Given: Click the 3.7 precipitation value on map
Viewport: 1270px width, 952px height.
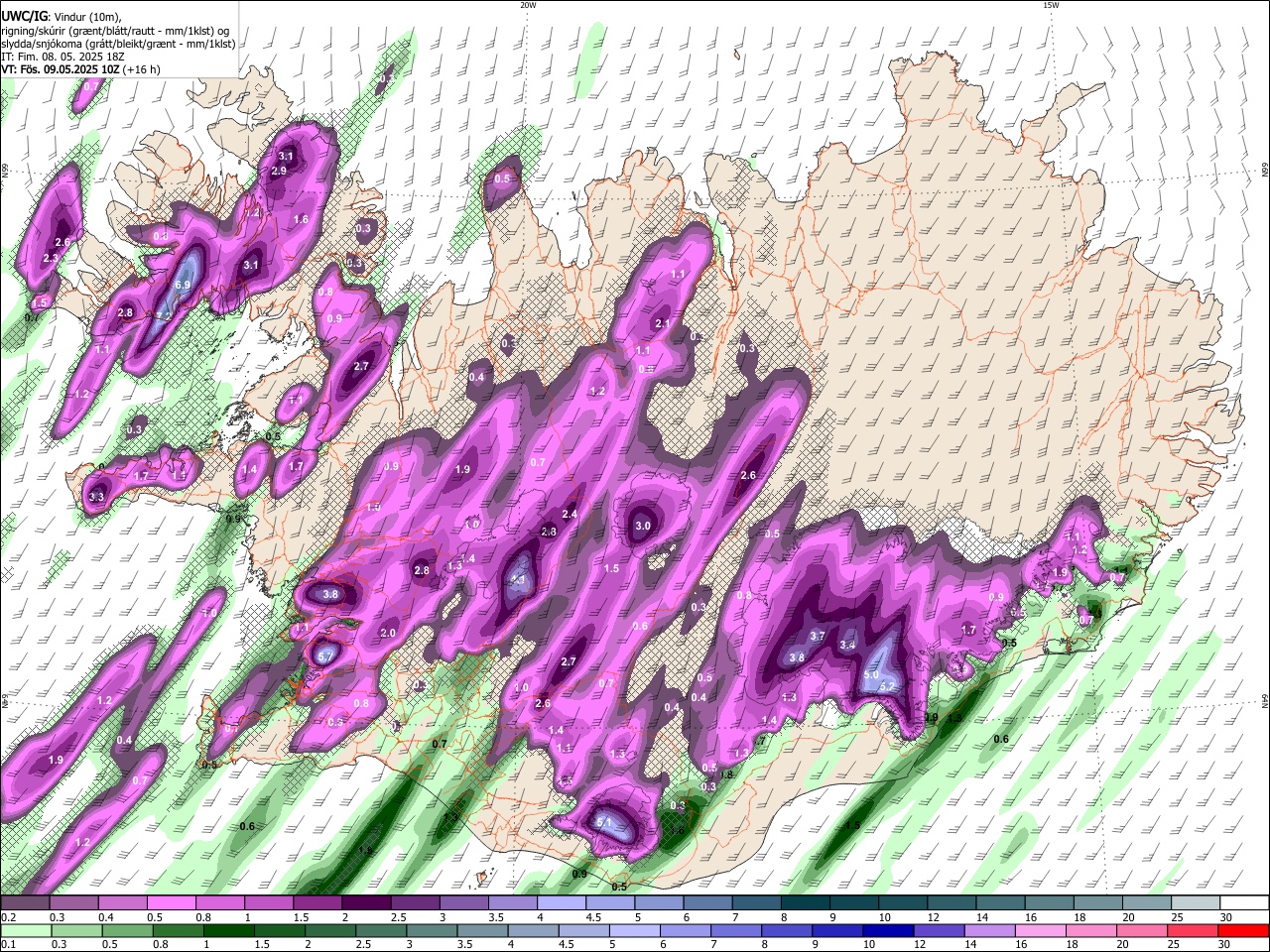Looking at the screenshot, I should [819, 636].
